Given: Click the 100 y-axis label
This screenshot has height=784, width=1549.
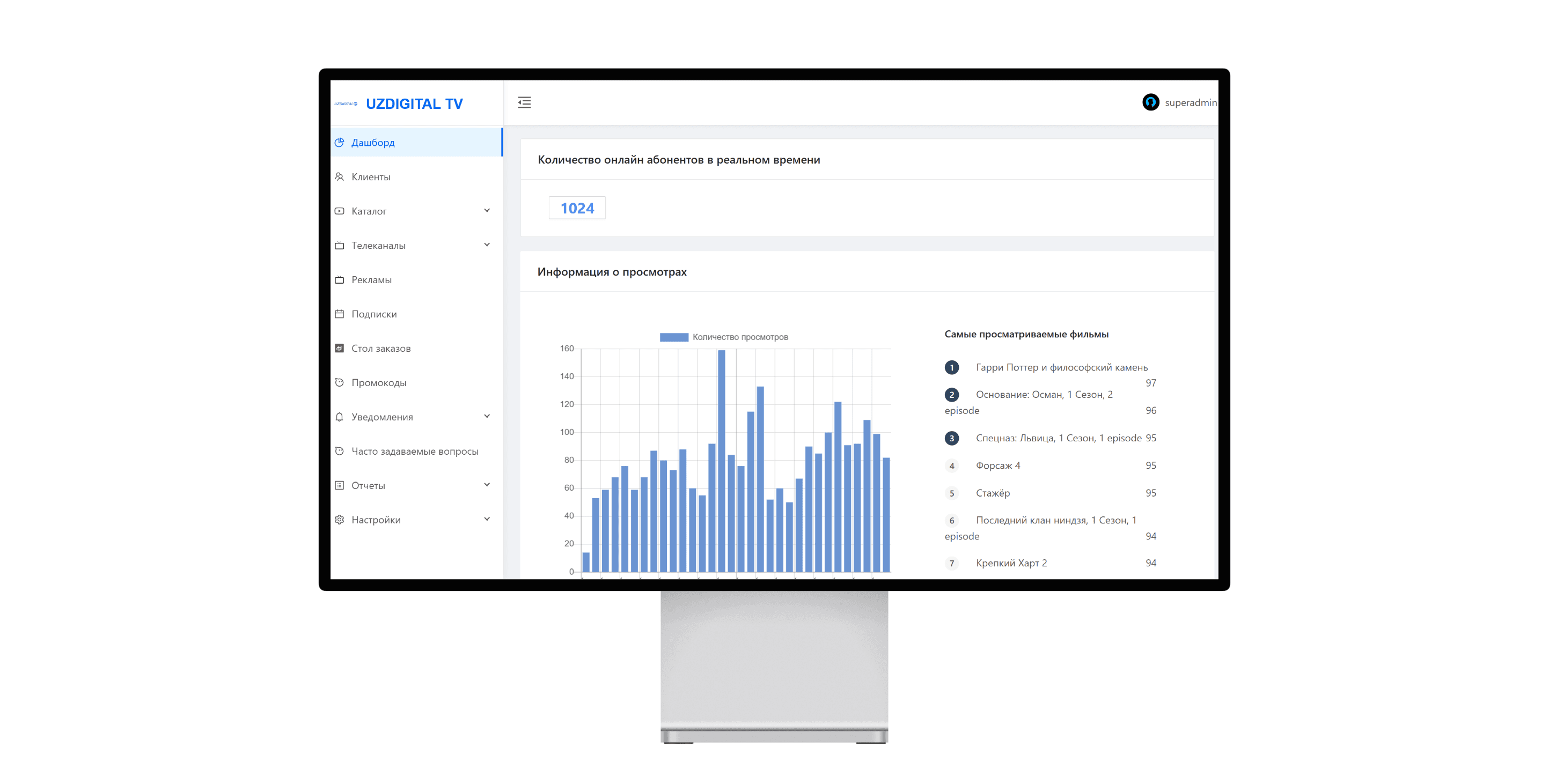Looking at the screenshot, I should [x=567, y=432].
